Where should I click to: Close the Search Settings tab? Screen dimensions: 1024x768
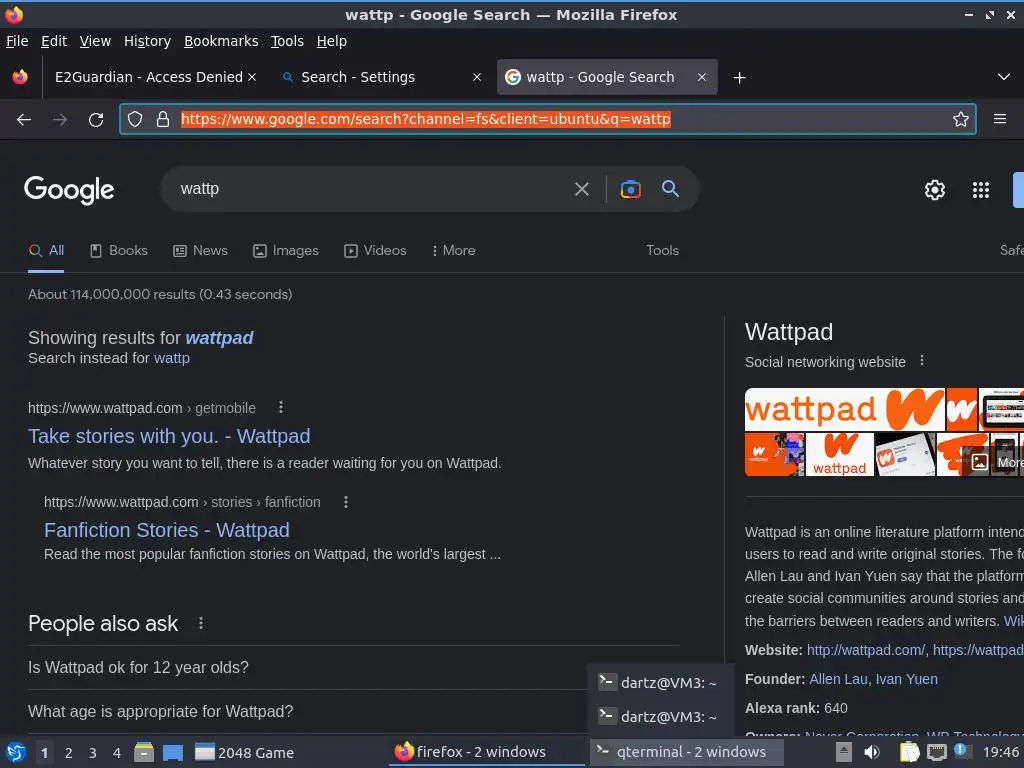coord(477,77)
